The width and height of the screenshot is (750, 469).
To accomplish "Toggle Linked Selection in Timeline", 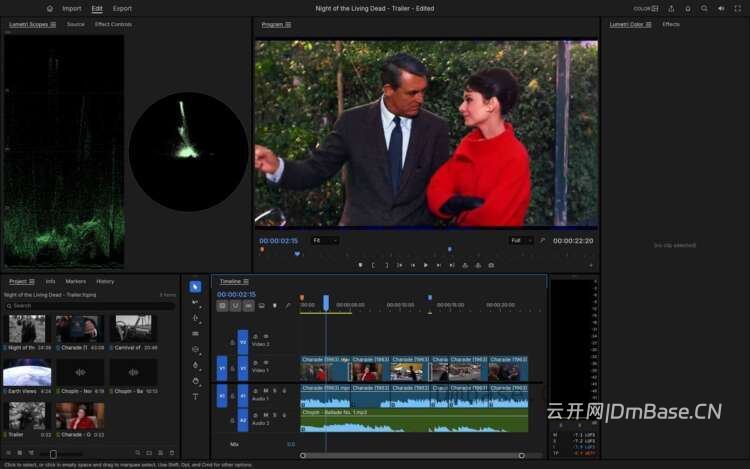I will tap(248, 305).
